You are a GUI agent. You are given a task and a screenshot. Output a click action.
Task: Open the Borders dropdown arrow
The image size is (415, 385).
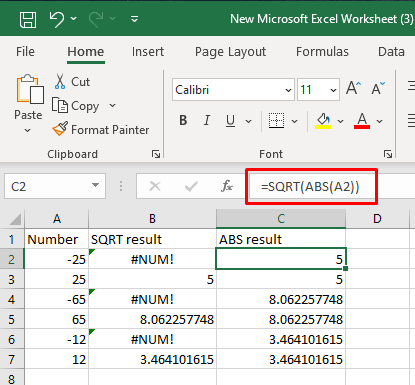(x=295, y=121)
